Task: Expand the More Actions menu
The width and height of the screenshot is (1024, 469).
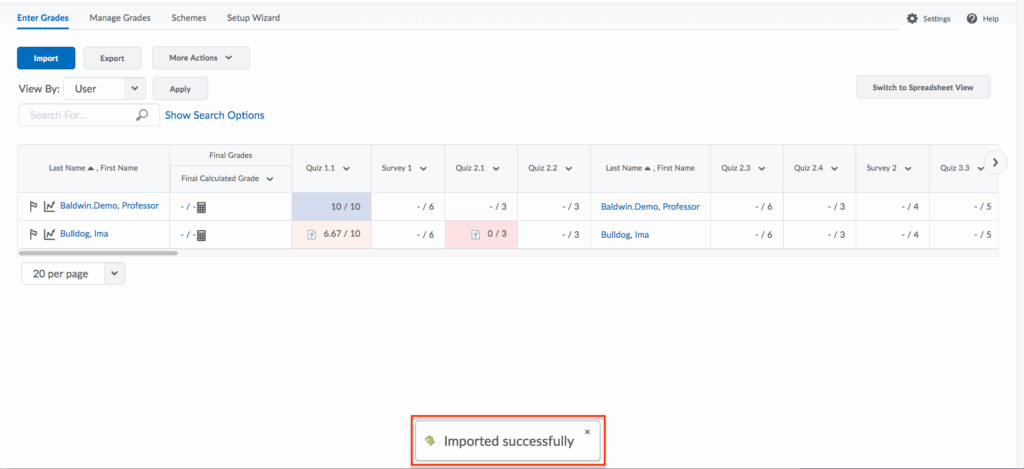Action: 201,58
